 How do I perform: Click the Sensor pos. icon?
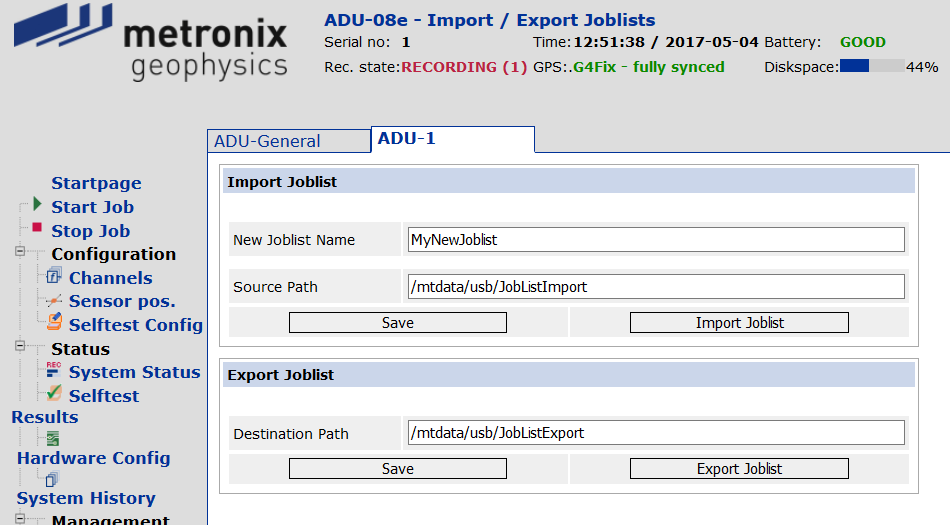pyautogui.click(x=54, y=300)
